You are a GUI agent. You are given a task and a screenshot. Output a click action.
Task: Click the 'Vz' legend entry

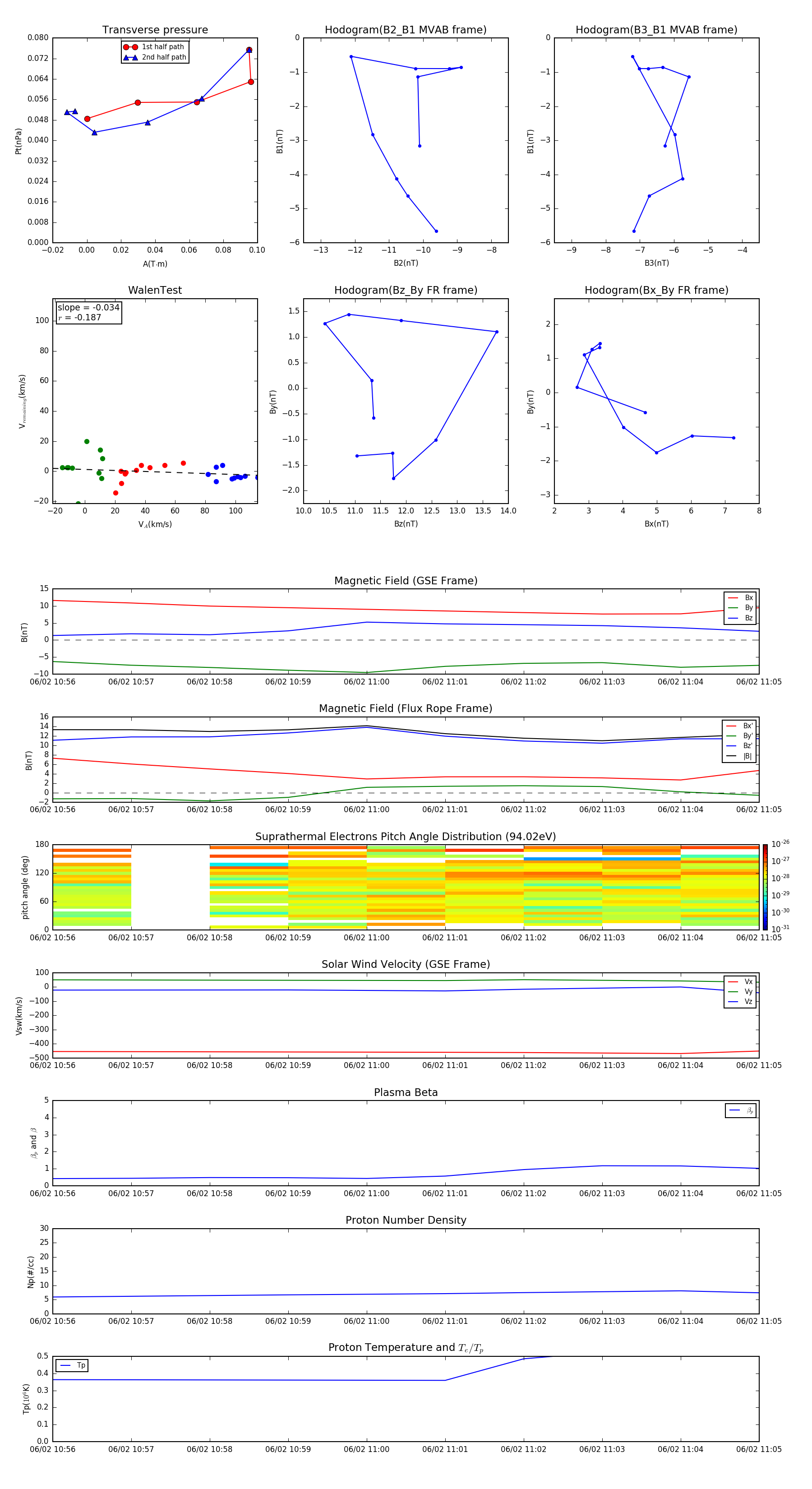click(740, 1002)
